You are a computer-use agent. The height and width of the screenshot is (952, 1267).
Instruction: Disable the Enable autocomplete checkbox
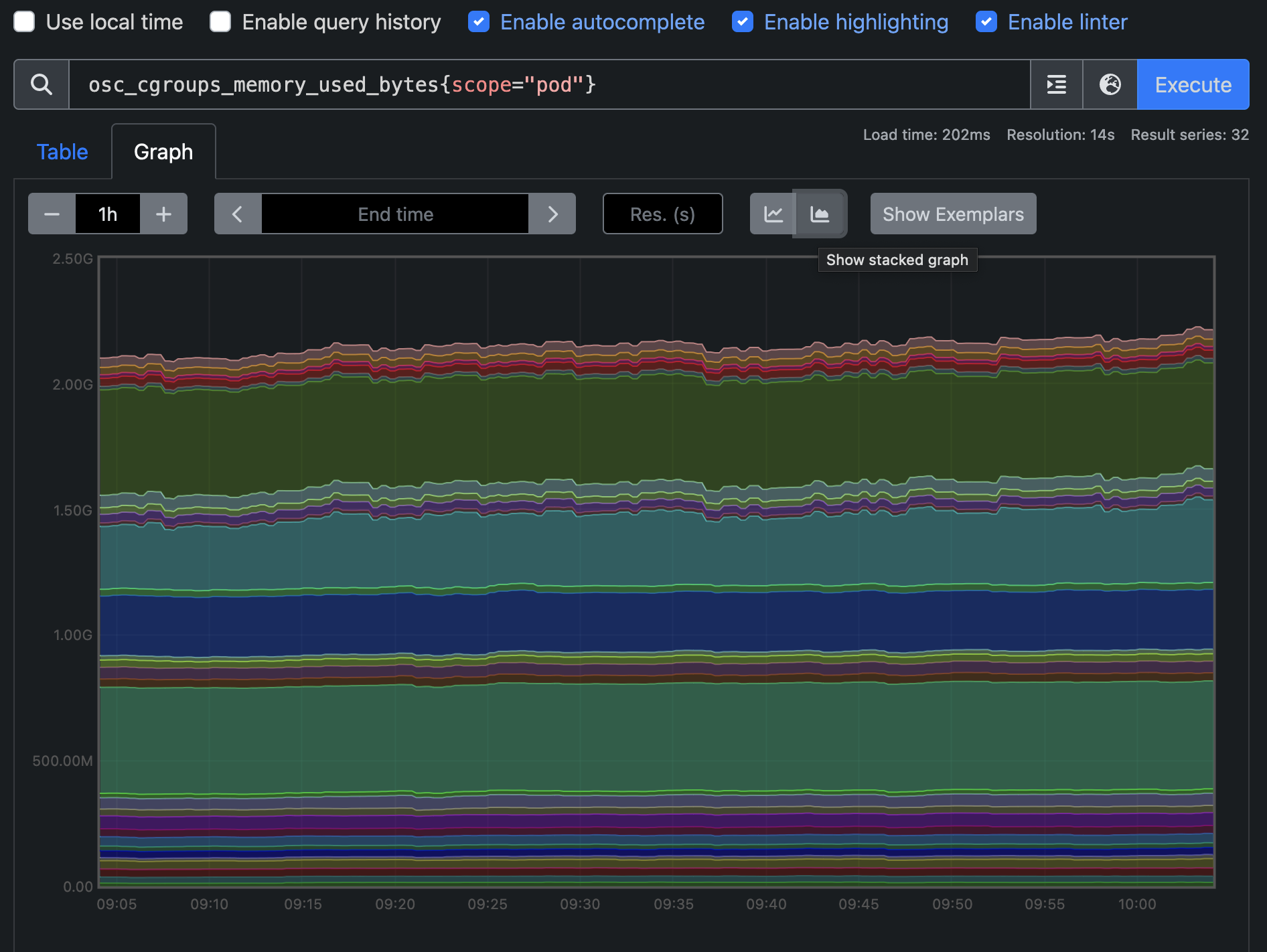click(479, 22)
